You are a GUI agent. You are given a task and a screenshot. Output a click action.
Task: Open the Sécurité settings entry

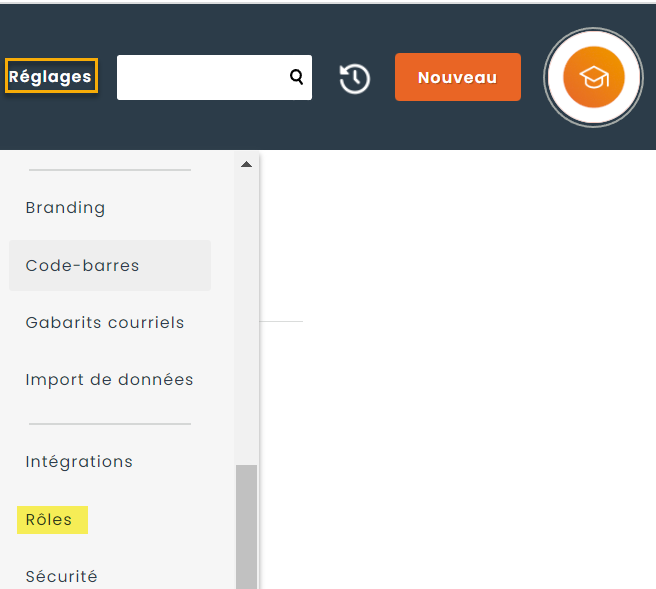coord(61,576)
